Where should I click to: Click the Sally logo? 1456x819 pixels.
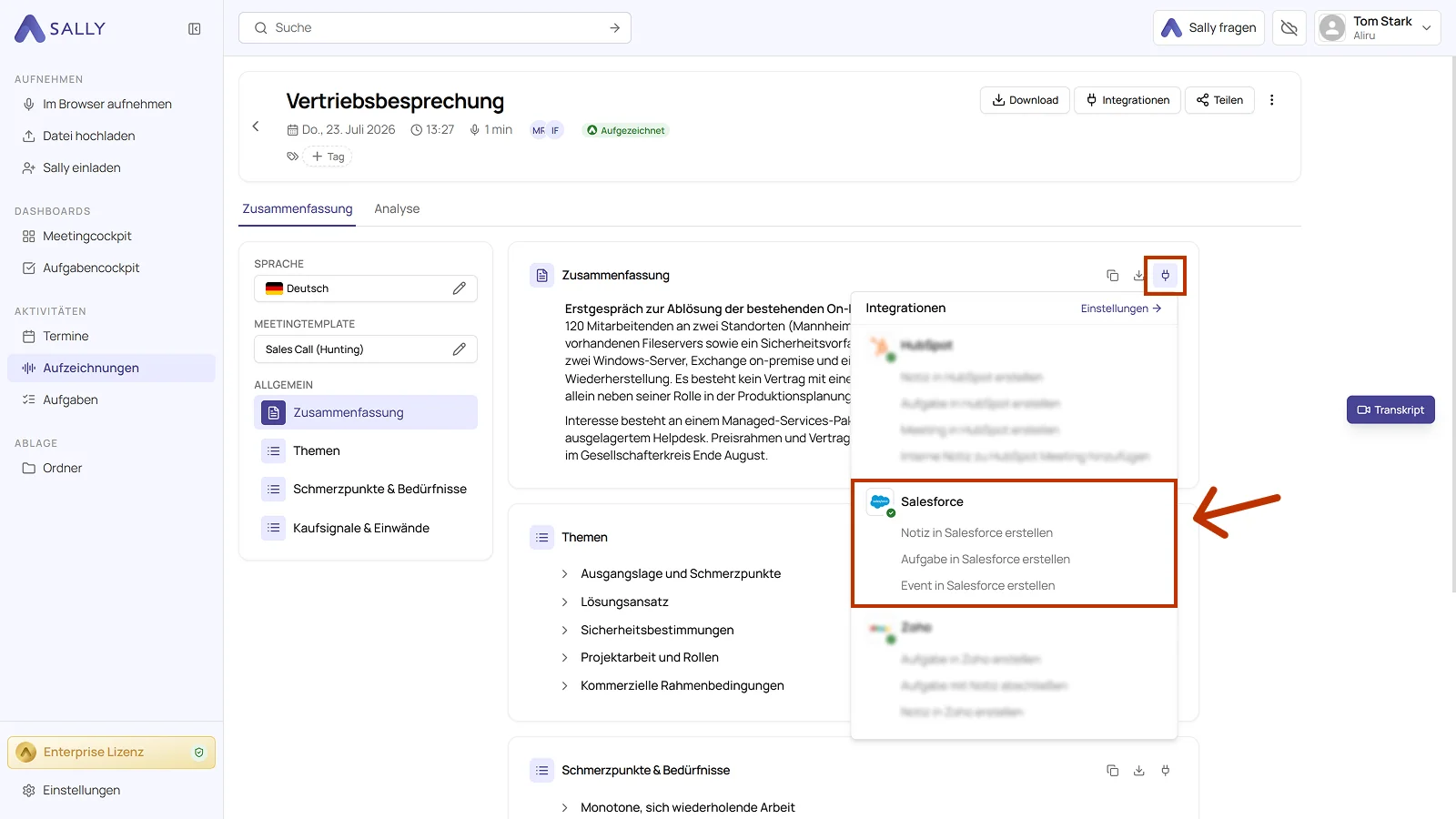pos(60,29)
